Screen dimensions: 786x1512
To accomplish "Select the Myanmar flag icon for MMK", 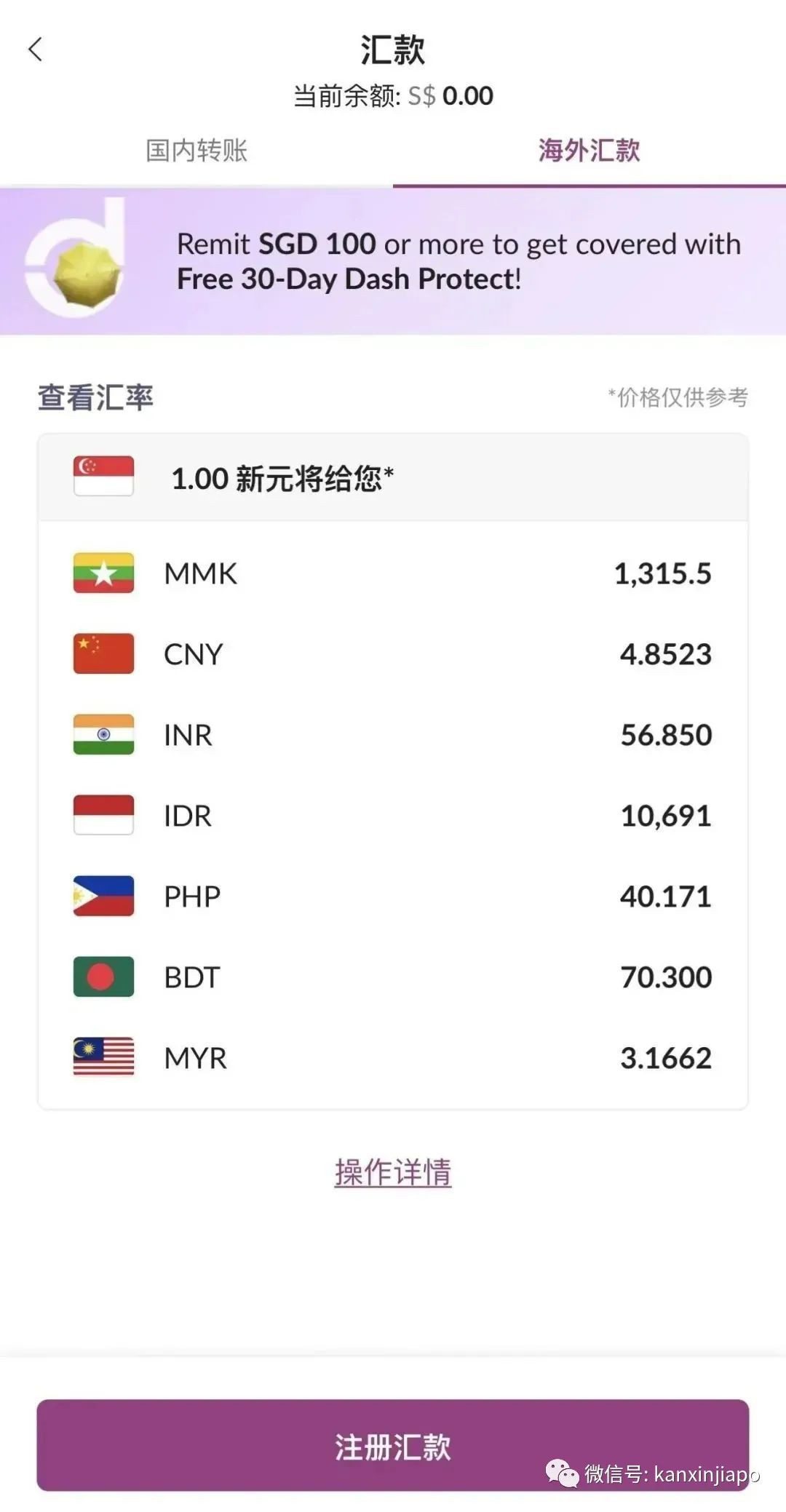I will pos(103,573).
